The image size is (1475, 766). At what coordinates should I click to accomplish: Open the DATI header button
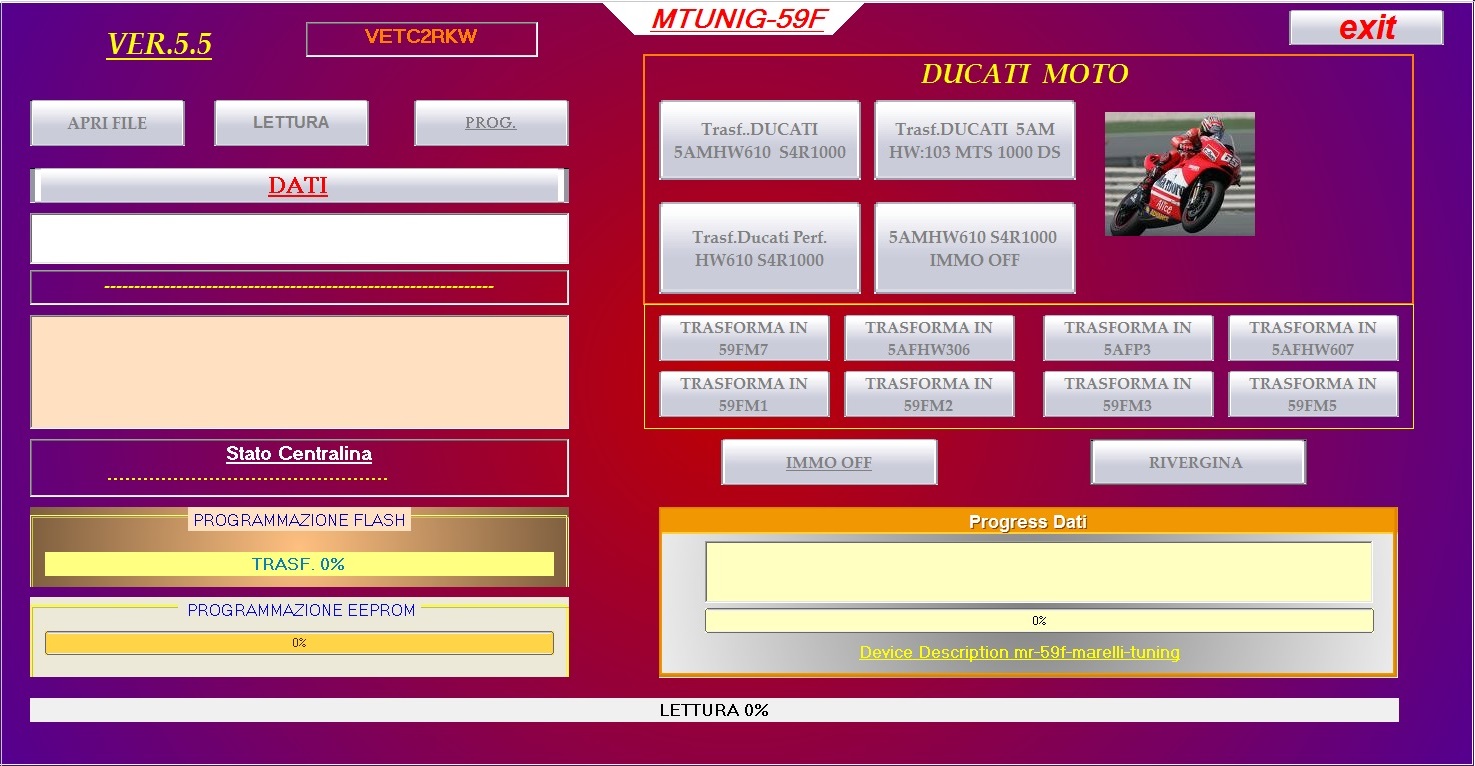(x=299, y=186)
